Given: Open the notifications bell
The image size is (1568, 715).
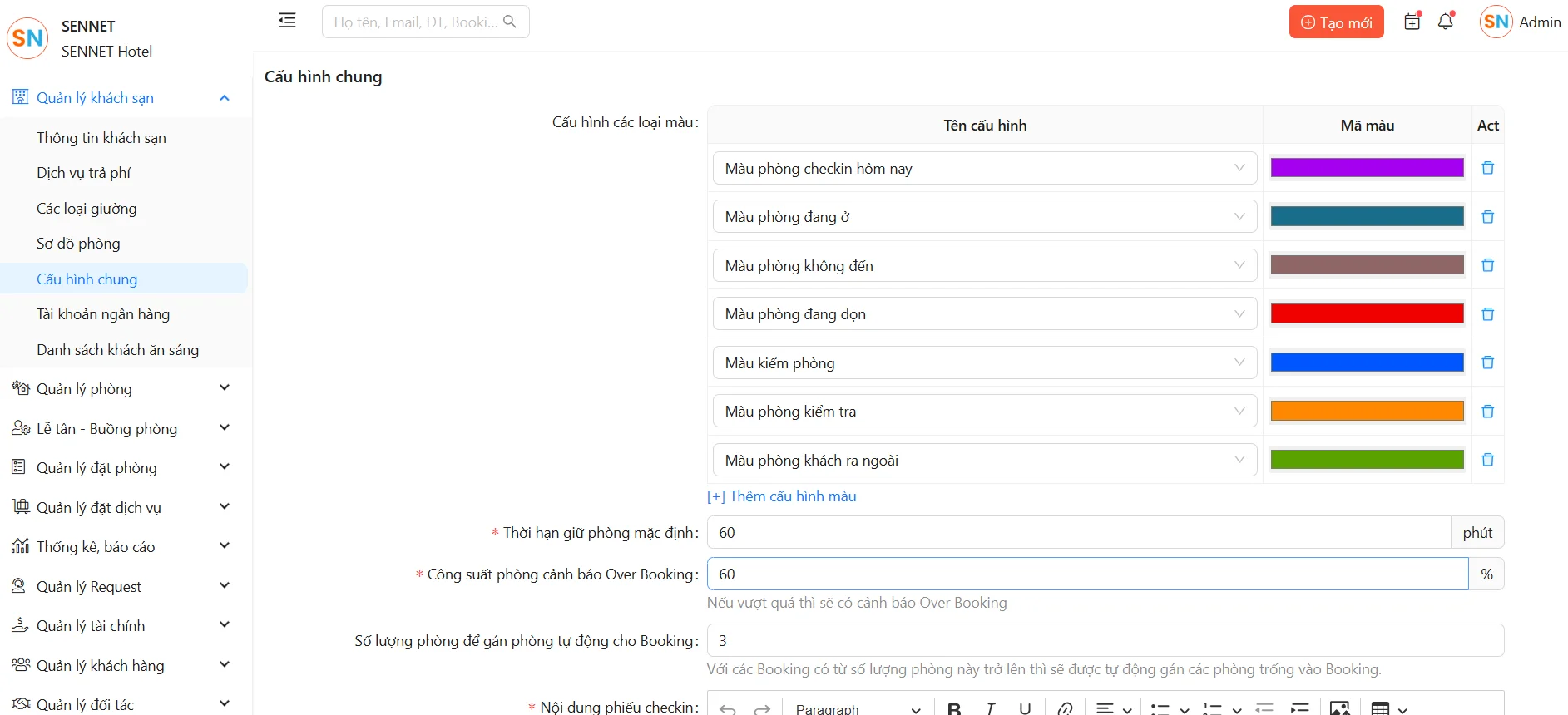Looking at the screenshot, I should [x=1446, y=22].
